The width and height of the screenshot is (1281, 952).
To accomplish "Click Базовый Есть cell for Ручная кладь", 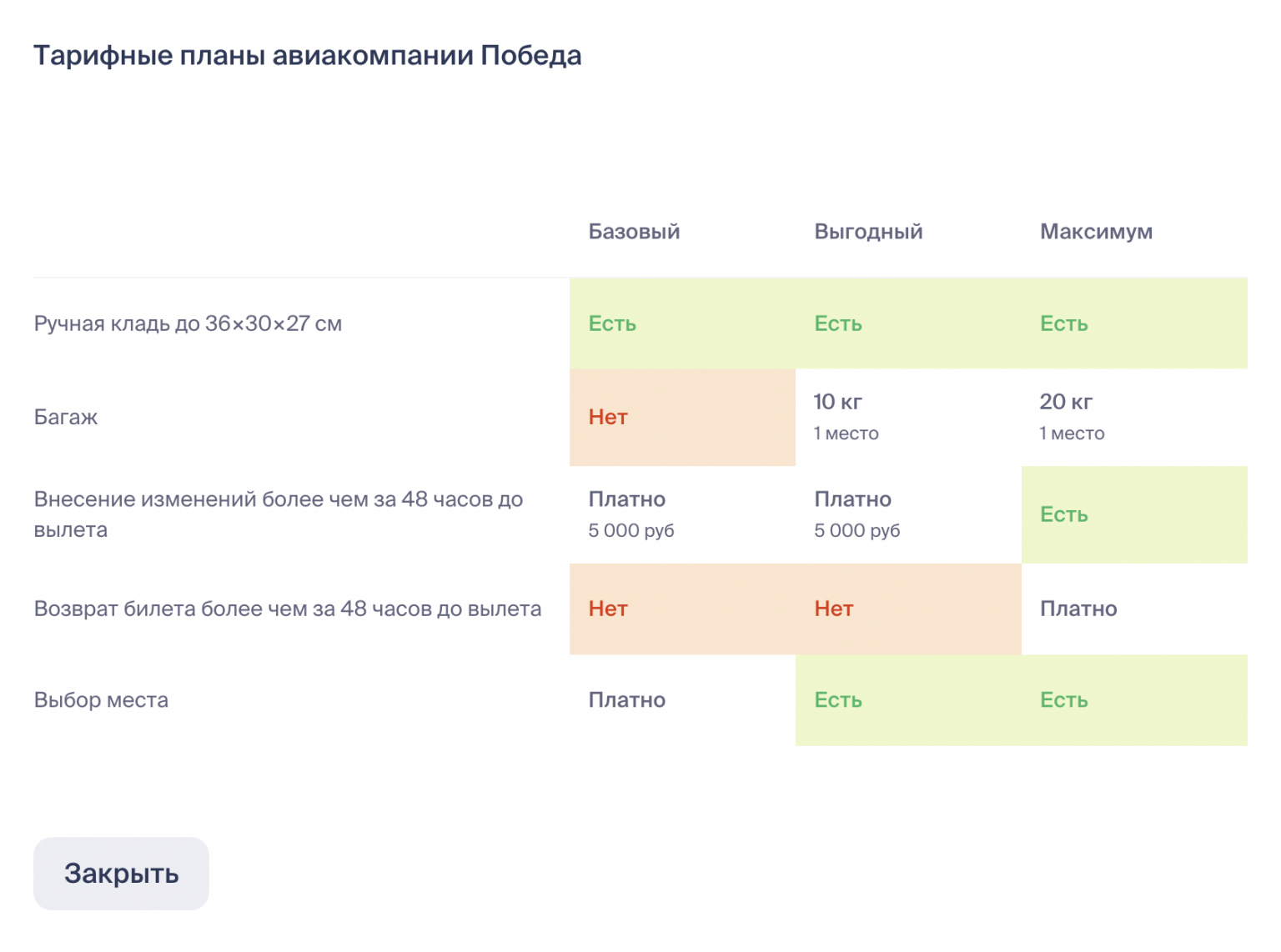I will (613, 323).
